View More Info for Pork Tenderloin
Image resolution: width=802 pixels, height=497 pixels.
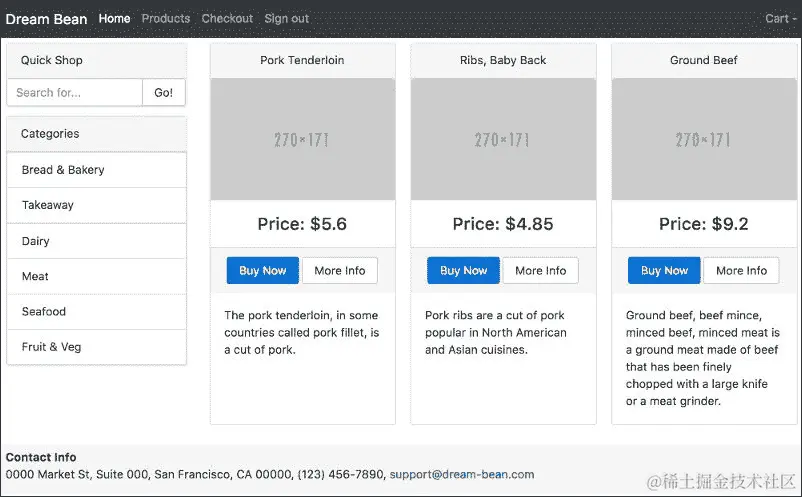tap(340, 270)
